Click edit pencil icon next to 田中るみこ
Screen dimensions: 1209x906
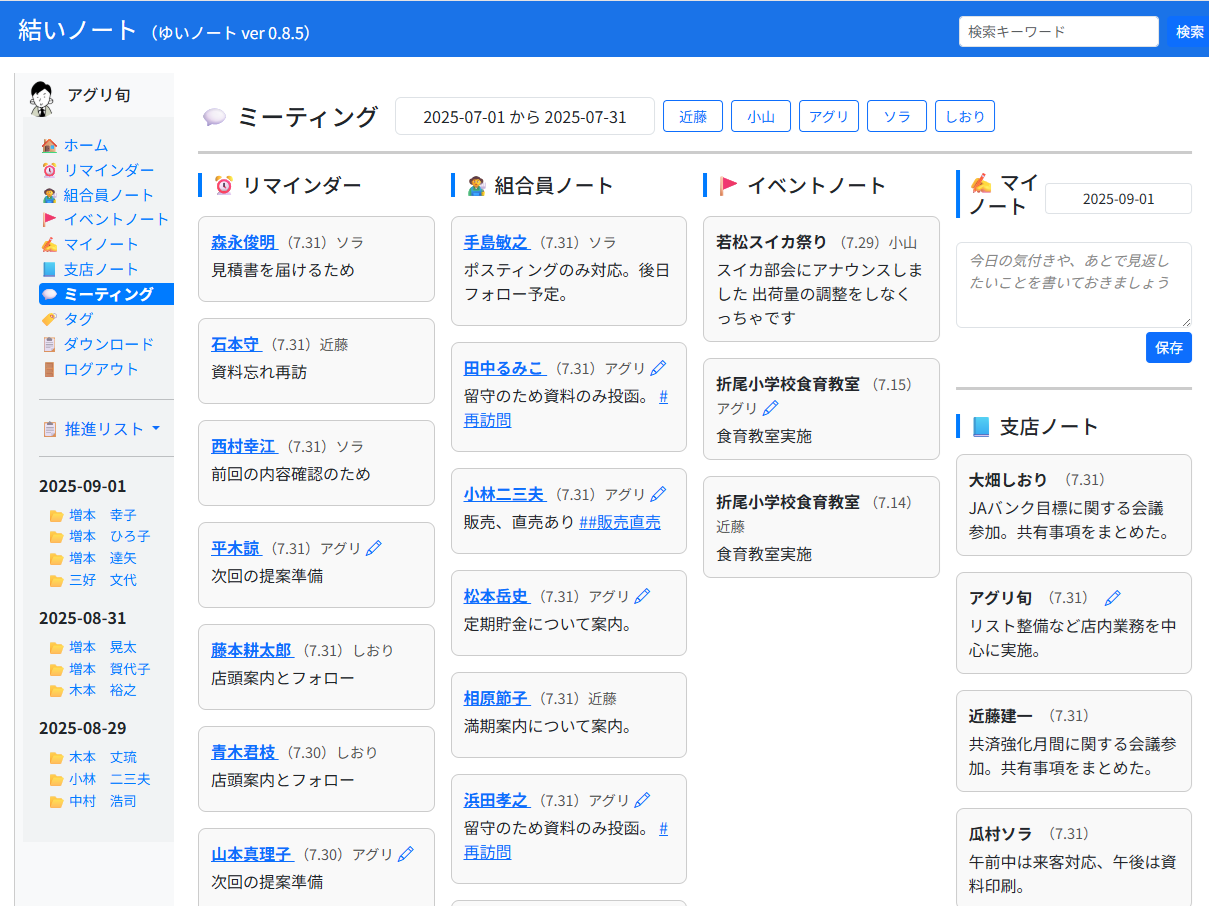coord(658,368)
